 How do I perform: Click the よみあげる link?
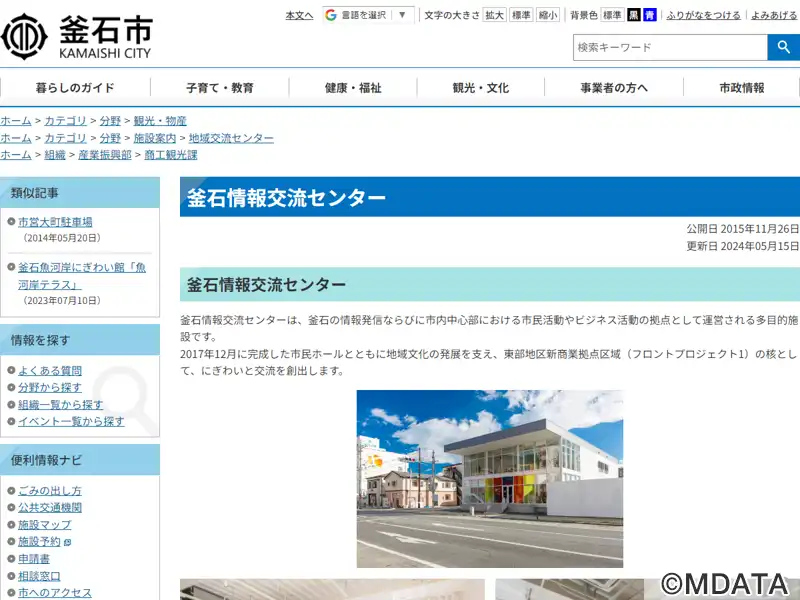pyautogui.click(x=773, y=15)
